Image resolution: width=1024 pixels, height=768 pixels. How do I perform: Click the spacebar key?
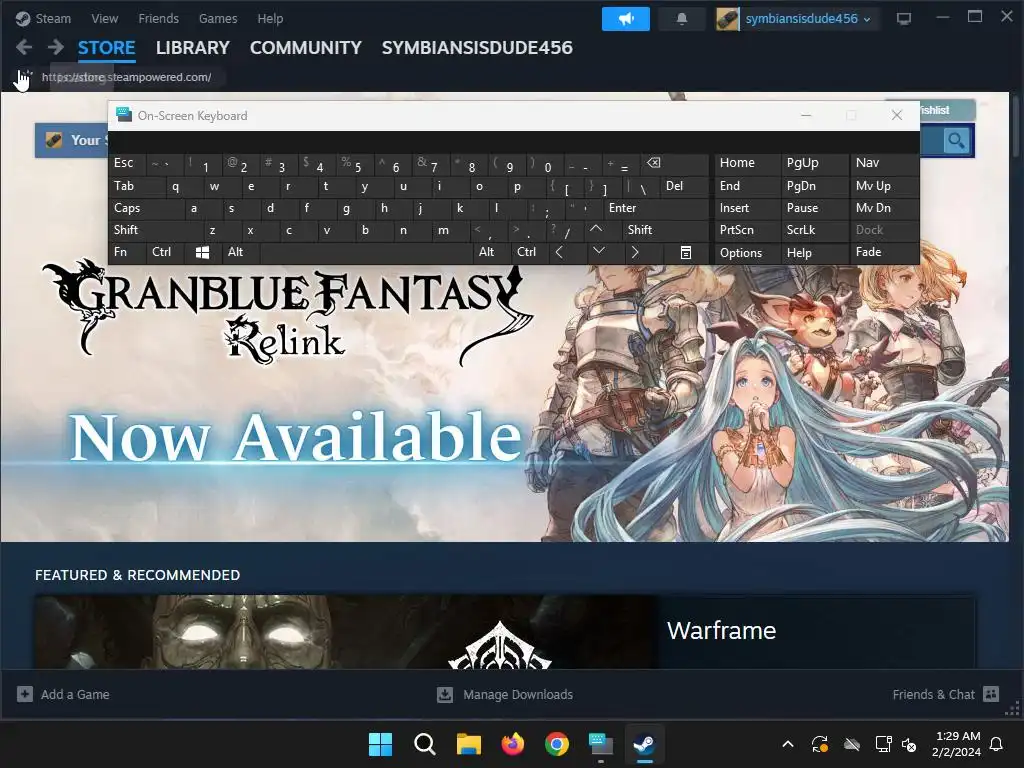tap(366, 252)
